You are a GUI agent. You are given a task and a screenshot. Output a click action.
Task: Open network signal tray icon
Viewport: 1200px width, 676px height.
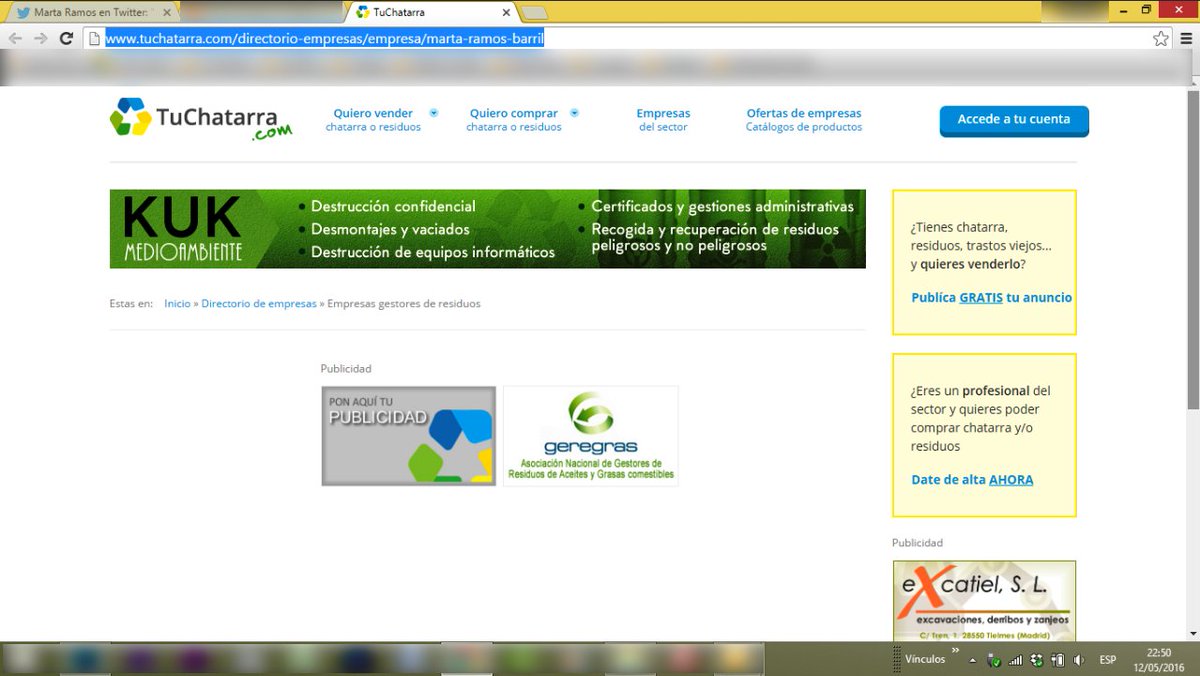[x=1016, y=661]
